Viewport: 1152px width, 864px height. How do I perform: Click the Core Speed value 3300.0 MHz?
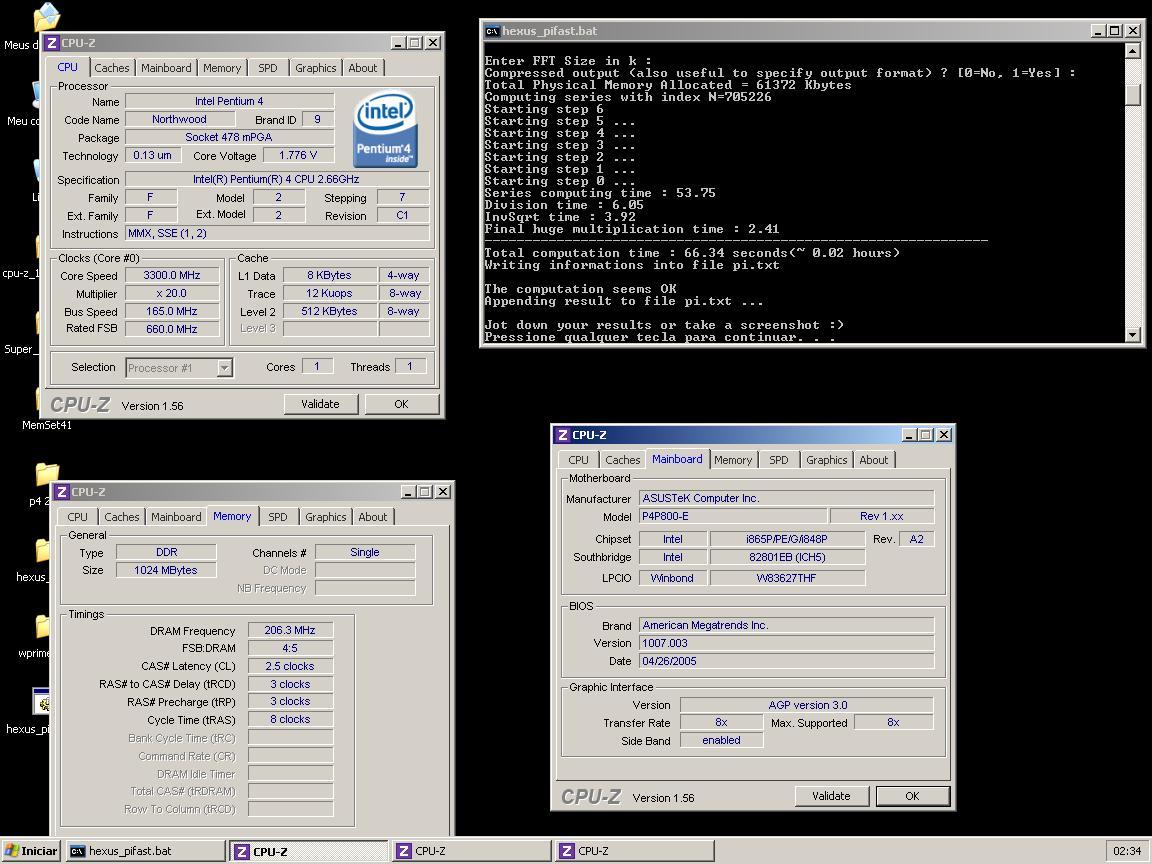[x=172, y=275]
